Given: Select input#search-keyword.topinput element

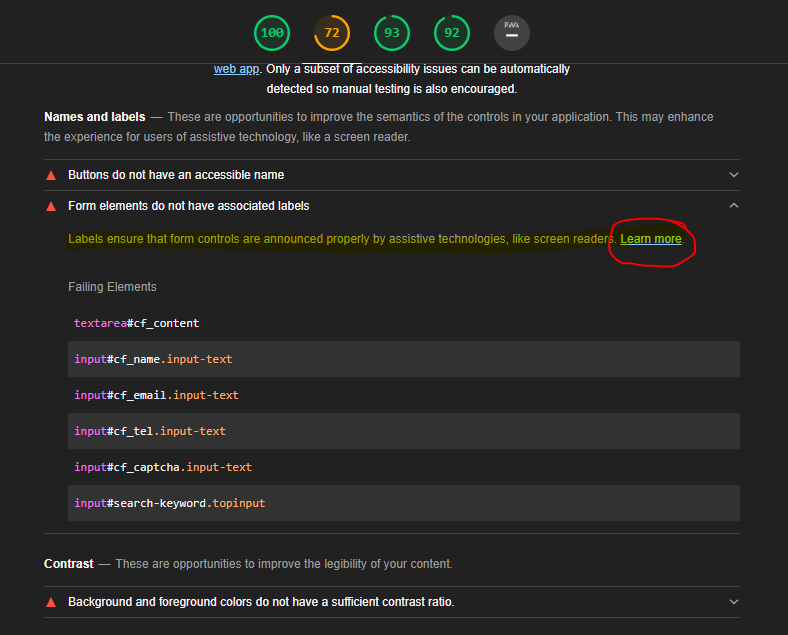Looking at the screenshot, I should point(170,503).
